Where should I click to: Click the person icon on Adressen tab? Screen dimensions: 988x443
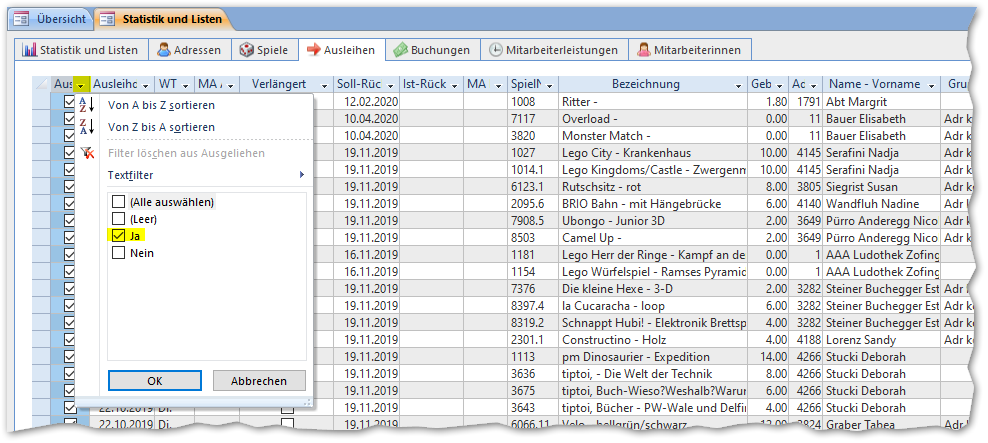coord(164,50)
